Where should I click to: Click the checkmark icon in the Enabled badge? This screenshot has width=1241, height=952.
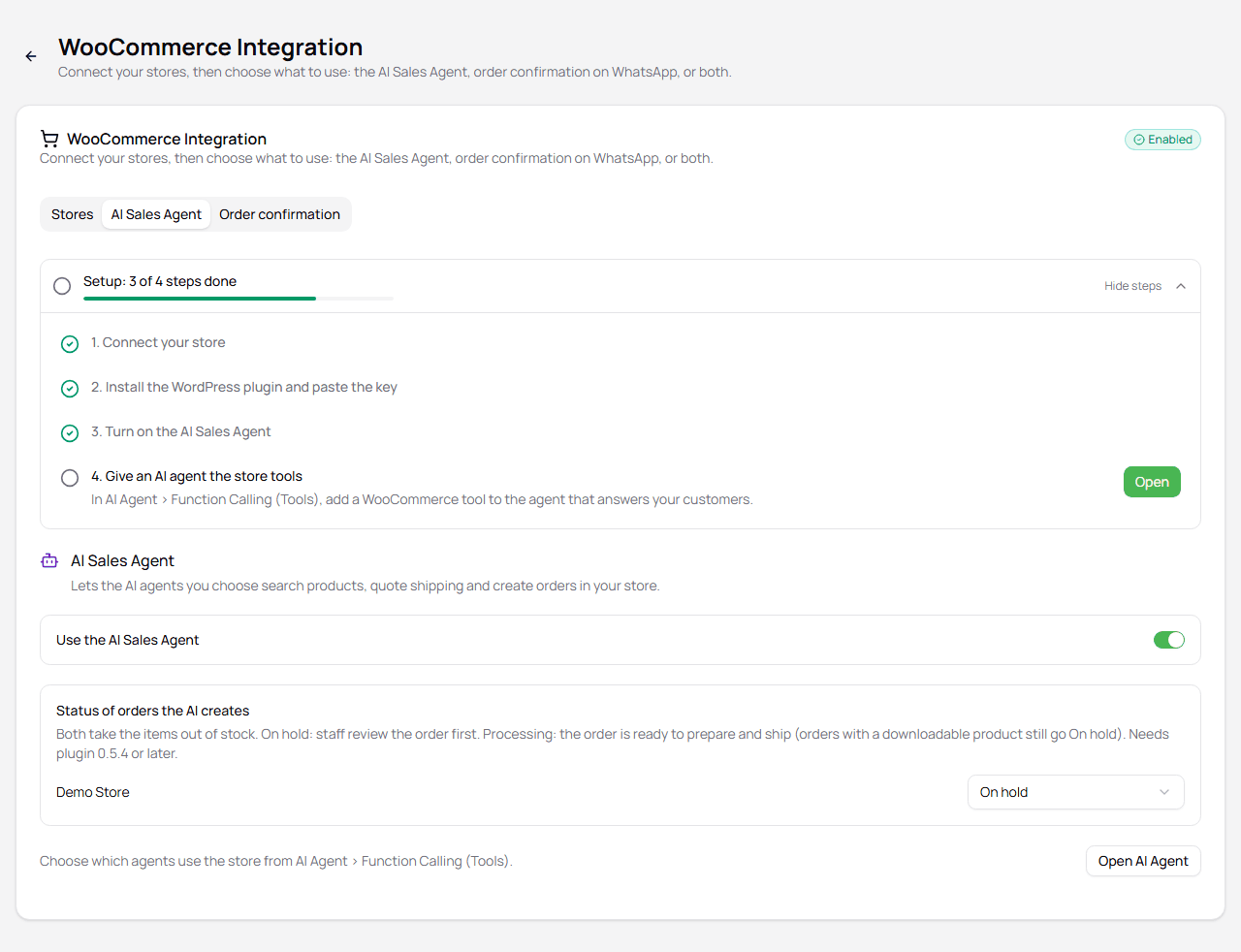click(x=1139, y=140)
